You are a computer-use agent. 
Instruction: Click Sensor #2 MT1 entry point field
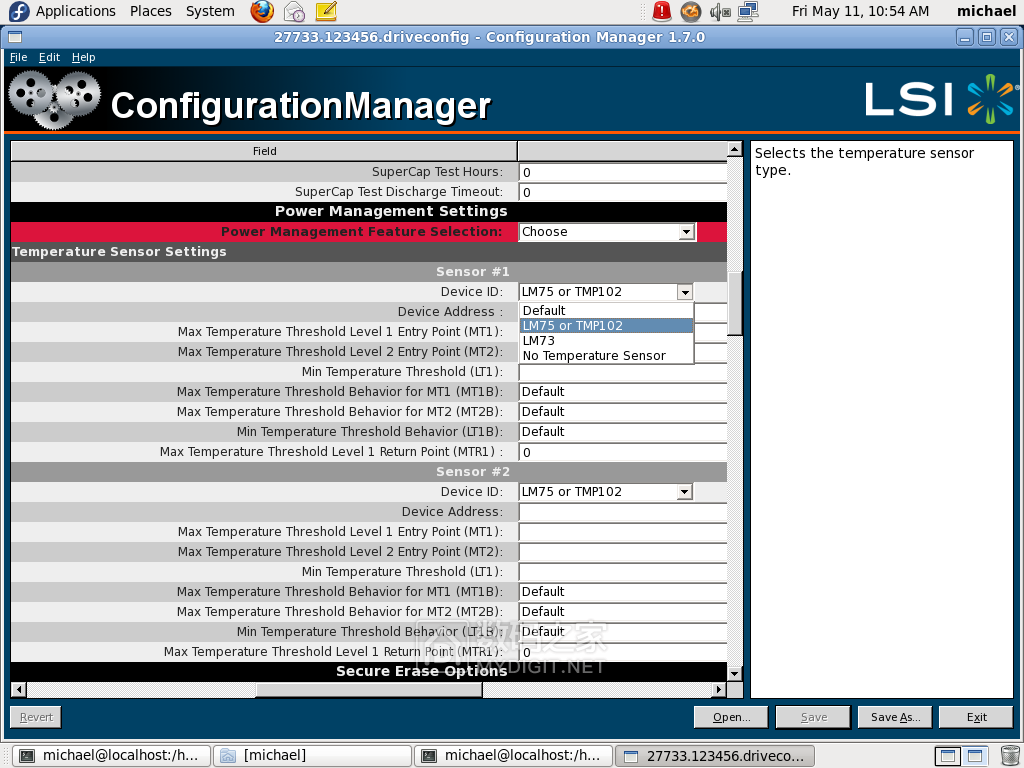point(623,532)
